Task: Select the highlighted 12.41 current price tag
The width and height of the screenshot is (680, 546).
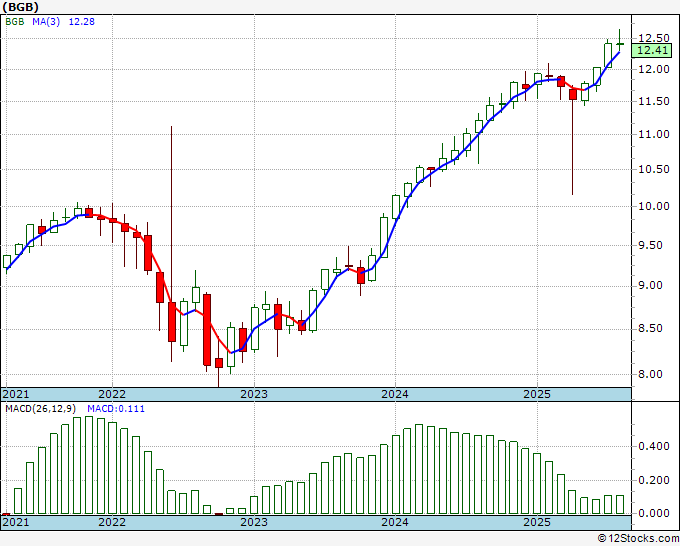Action: (653, 50)
